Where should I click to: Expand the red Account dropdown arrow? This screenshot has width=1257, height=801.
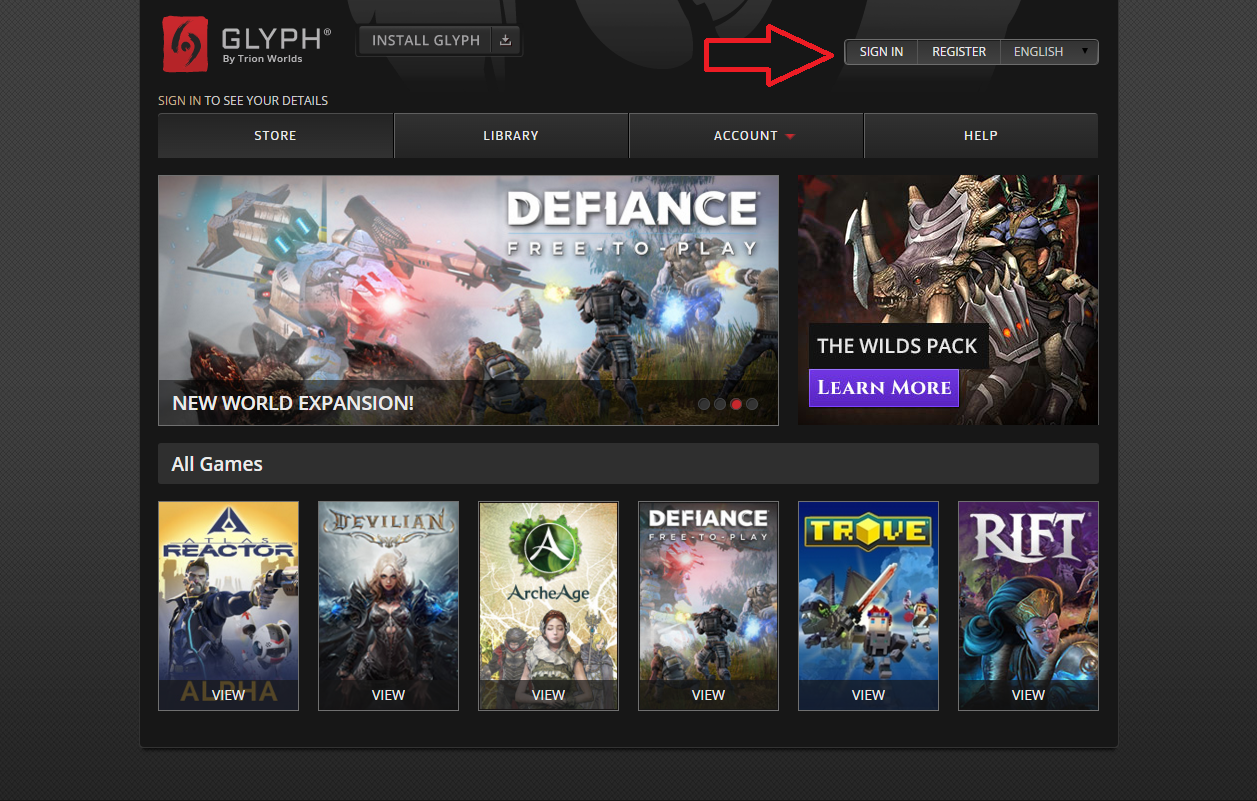[790, 137]
